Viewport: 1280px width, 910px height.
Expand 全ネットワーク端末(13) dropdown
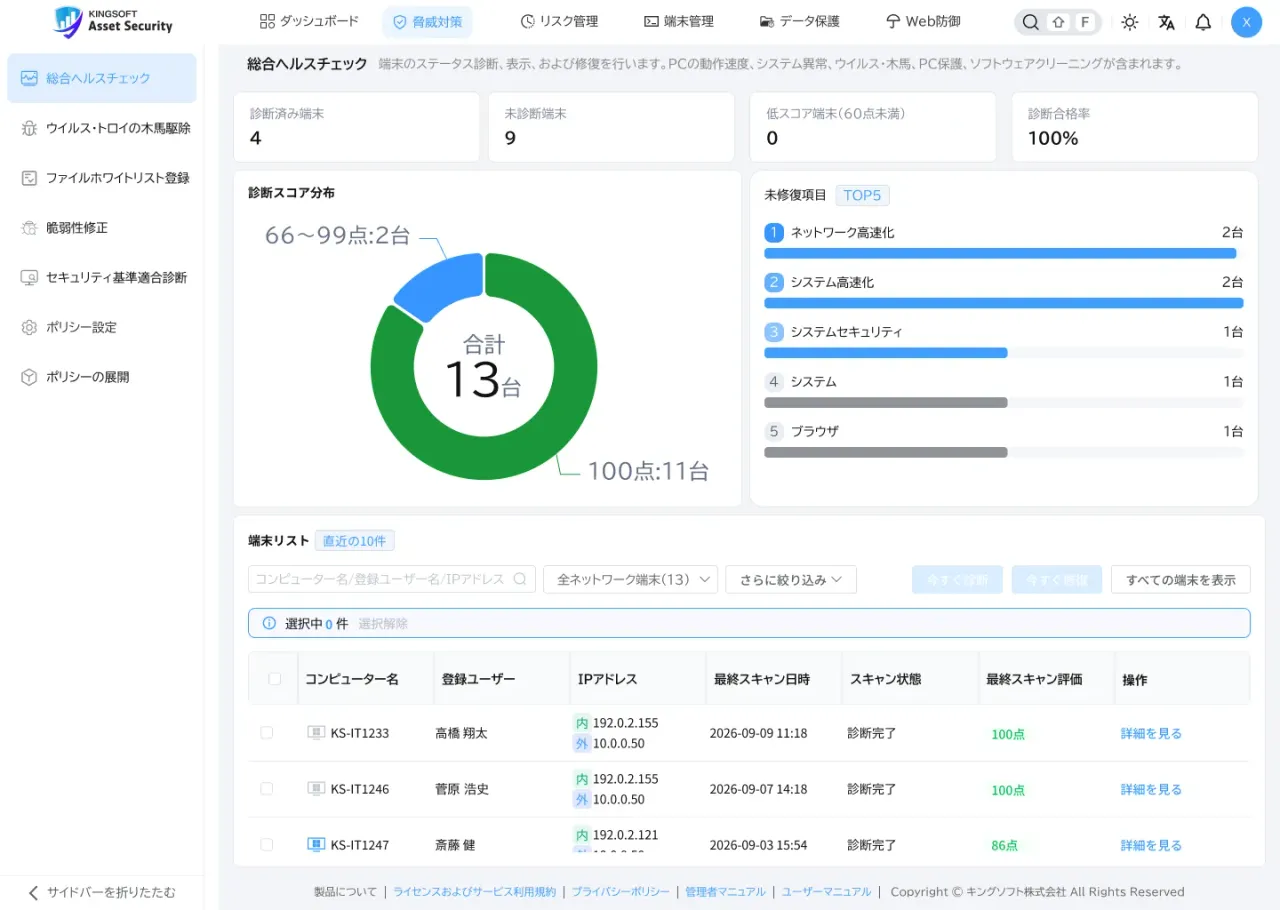(x=630, y=579)
